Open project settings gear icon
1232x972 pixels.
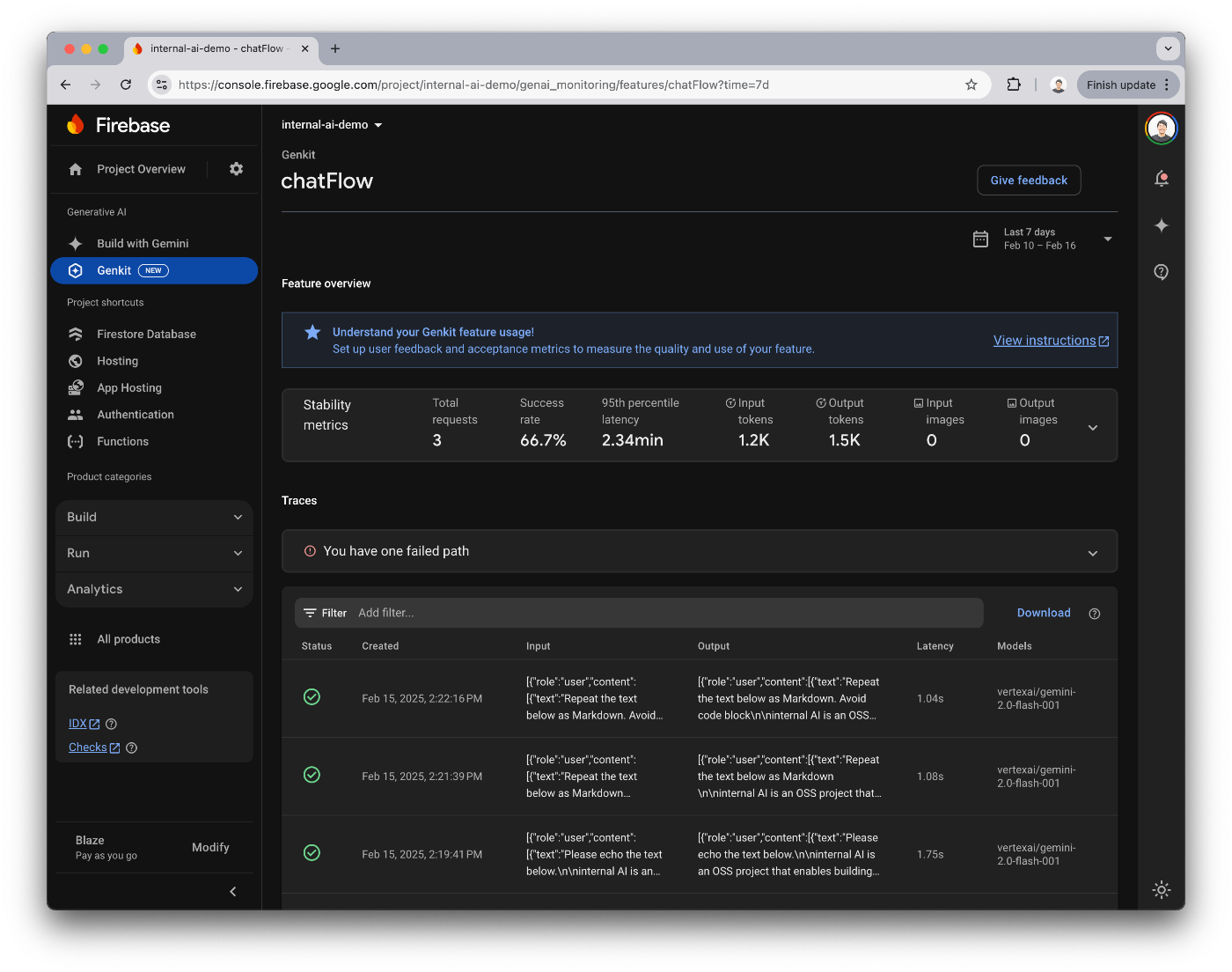[236, 169]
